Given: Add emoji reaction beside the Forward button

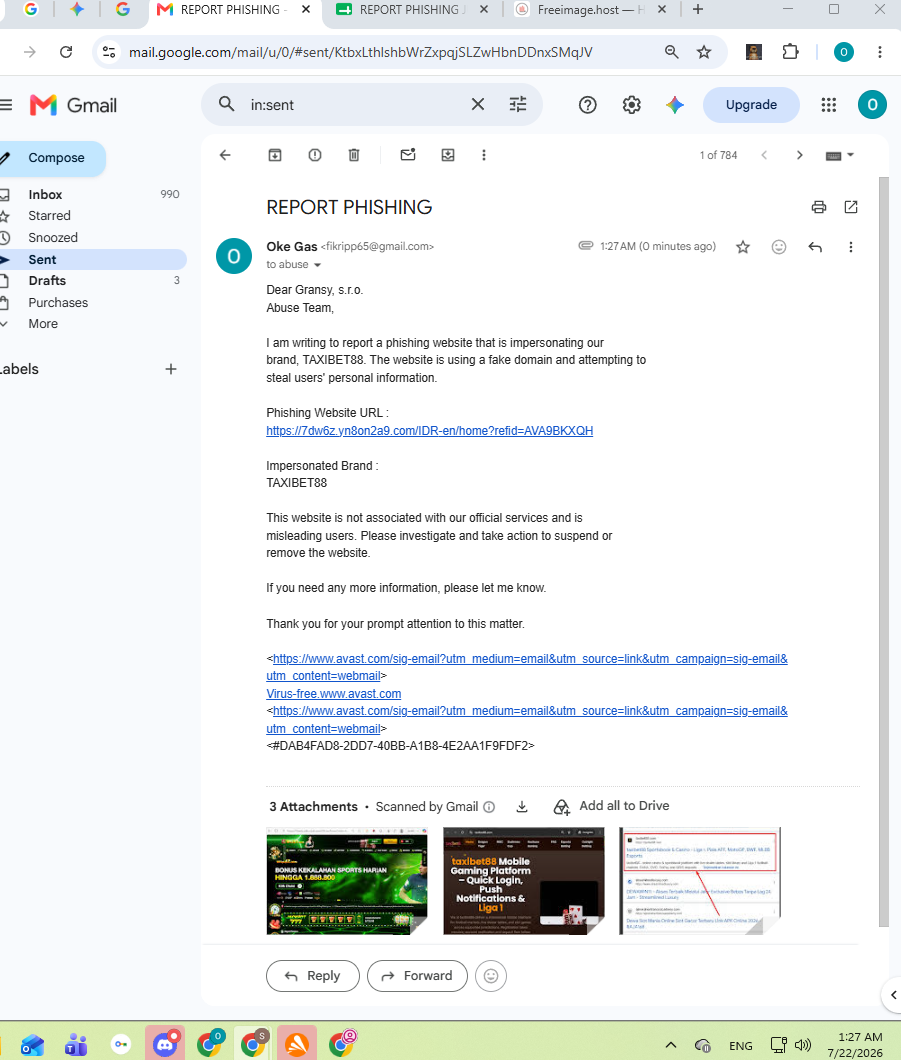Looking at the screenshot, I should point(491,975).
